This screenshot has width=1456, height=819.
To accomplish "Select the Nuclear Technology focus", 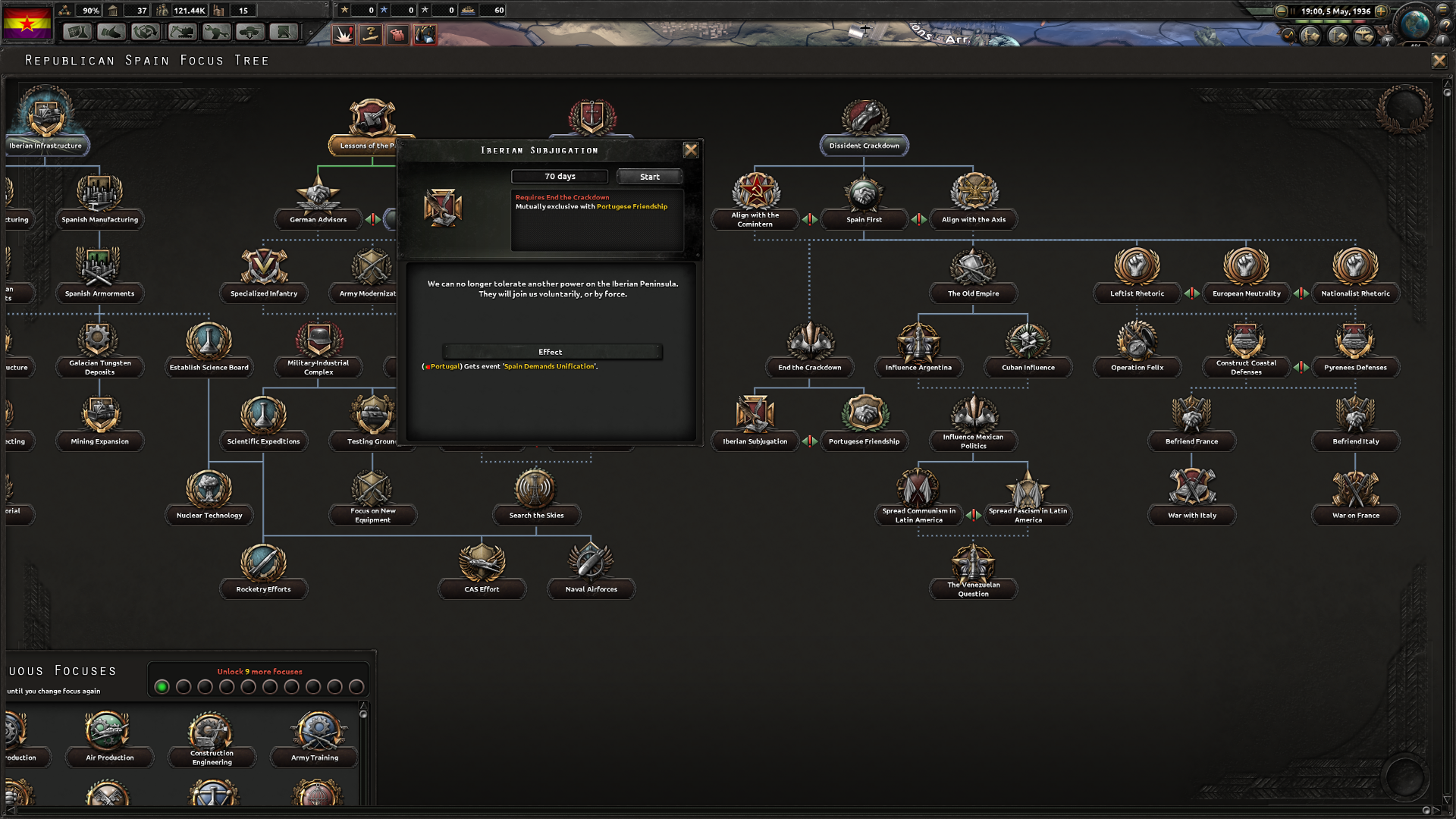I will [x=209, y=497].
